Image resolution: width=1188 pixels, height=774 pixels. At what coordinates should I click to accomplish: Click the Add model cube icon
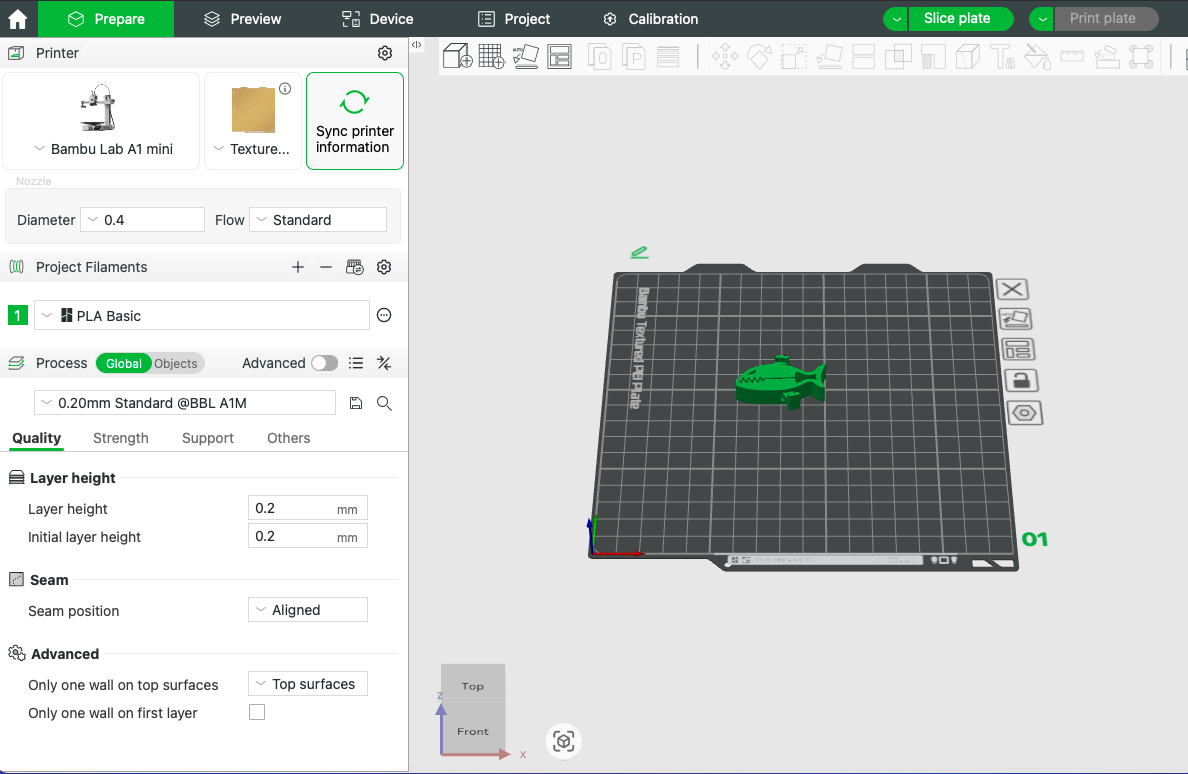(457, 56)
